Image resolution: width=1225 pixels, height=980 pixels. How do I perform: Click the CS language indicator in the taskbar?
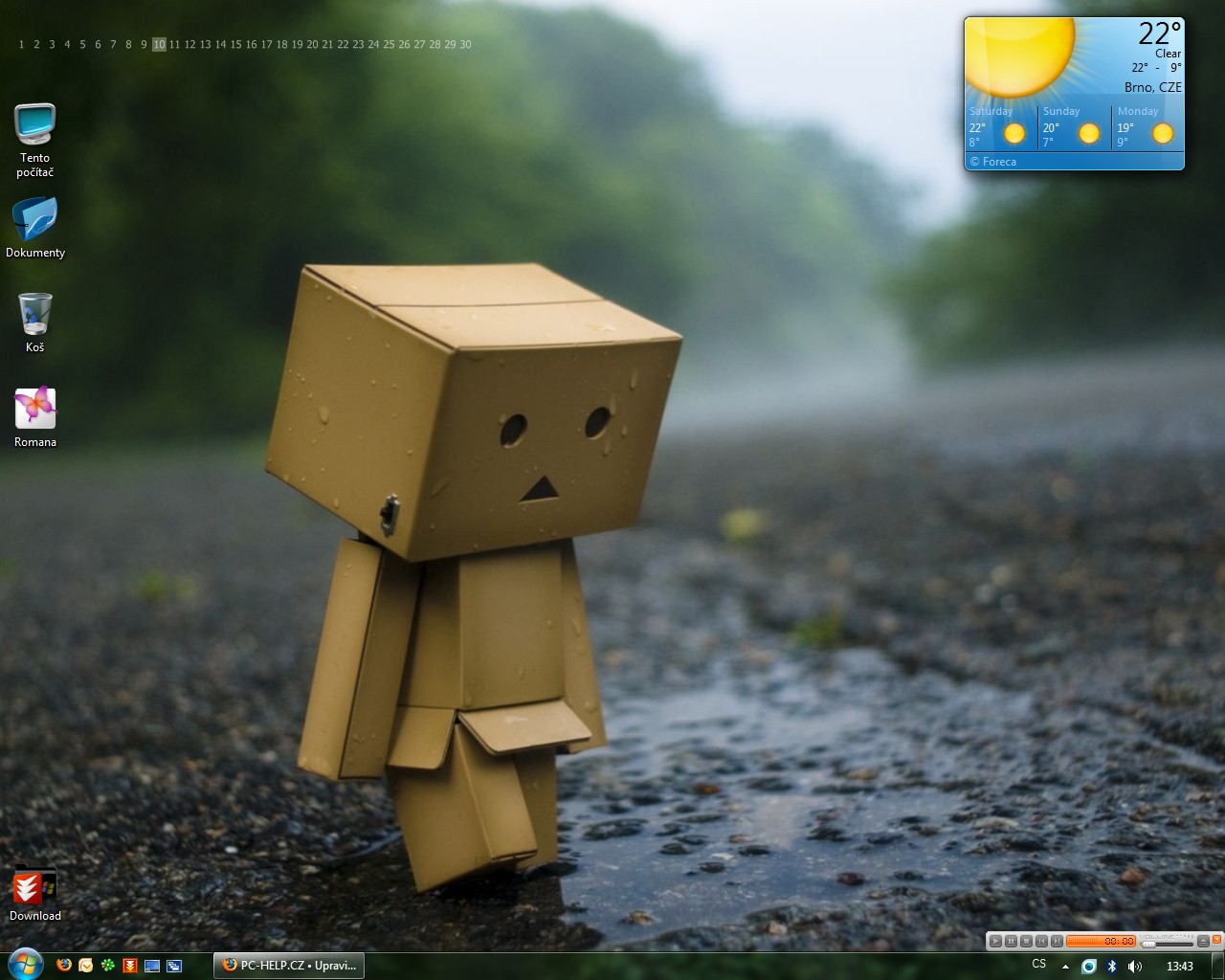pyautogui.click(x=1039, y=965)
